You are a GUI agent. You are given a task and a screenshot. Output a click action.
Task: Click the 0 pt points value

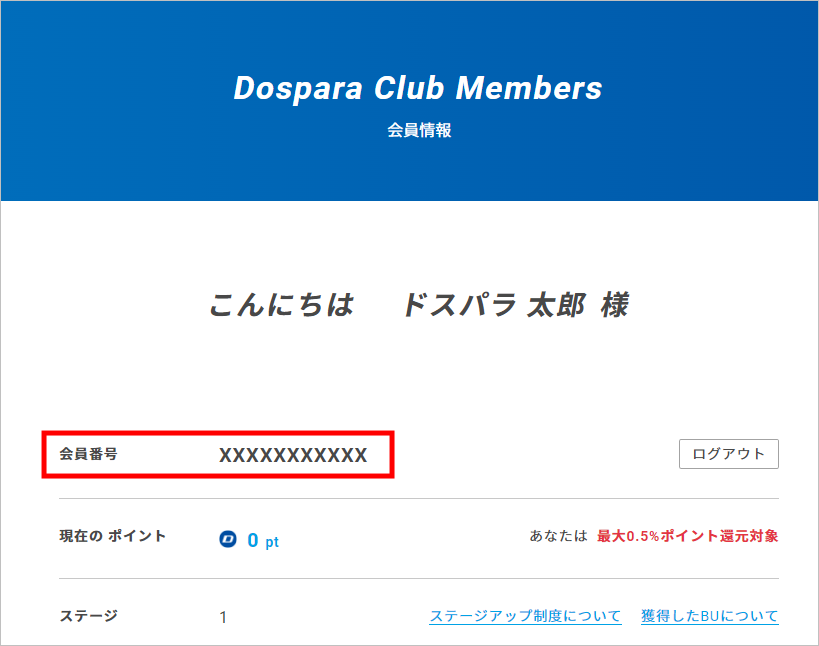[263, 540]
